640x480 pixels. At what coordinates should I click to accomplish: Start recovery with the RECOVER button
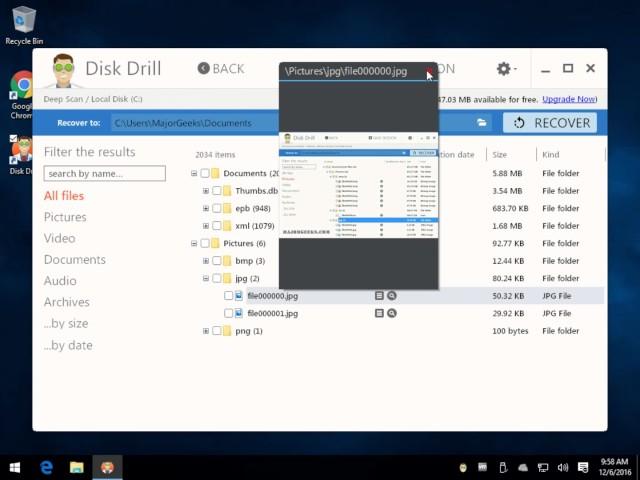pyautogui.click(x=550, y=123)
